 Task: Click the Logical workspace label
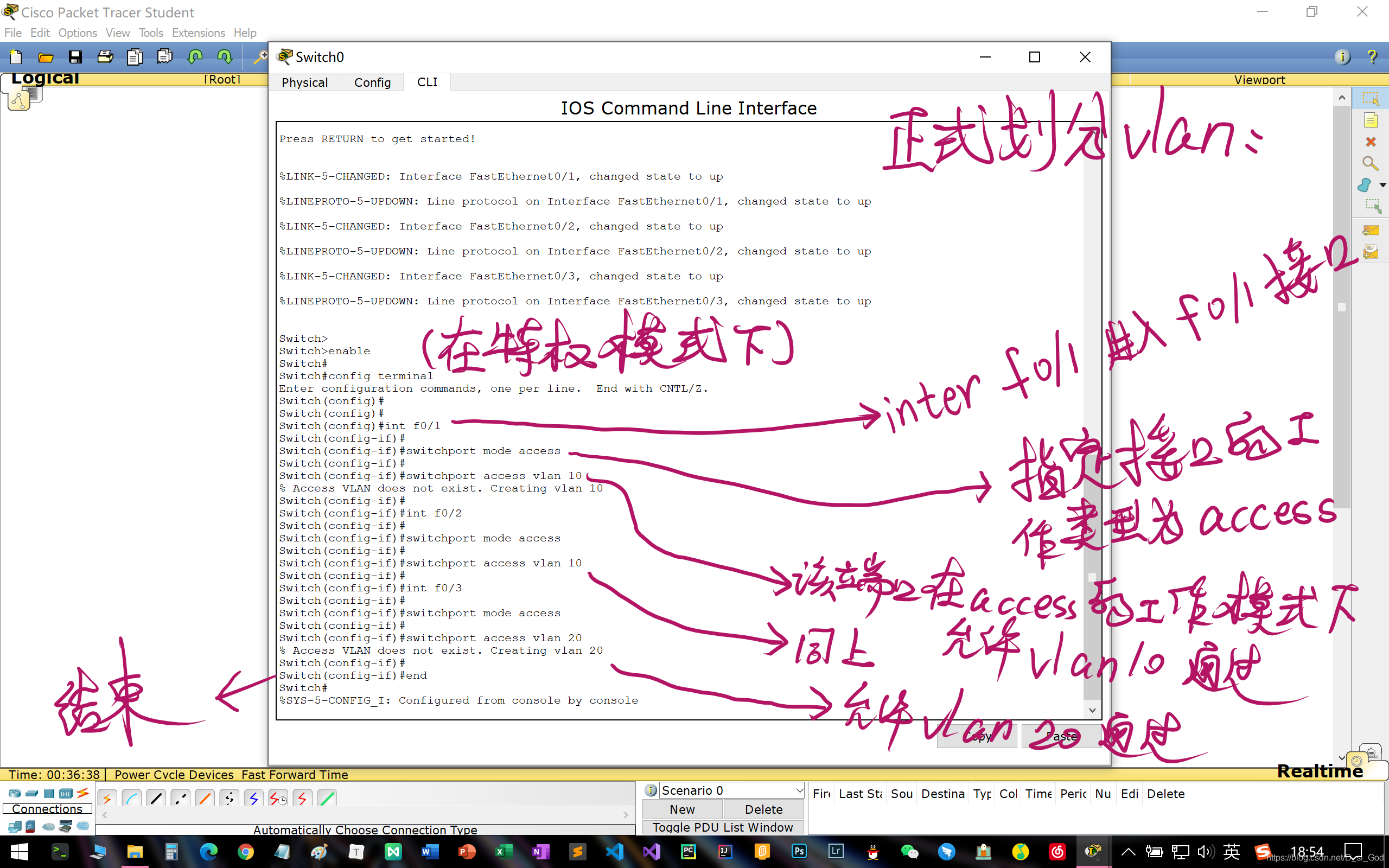point(45,79)
